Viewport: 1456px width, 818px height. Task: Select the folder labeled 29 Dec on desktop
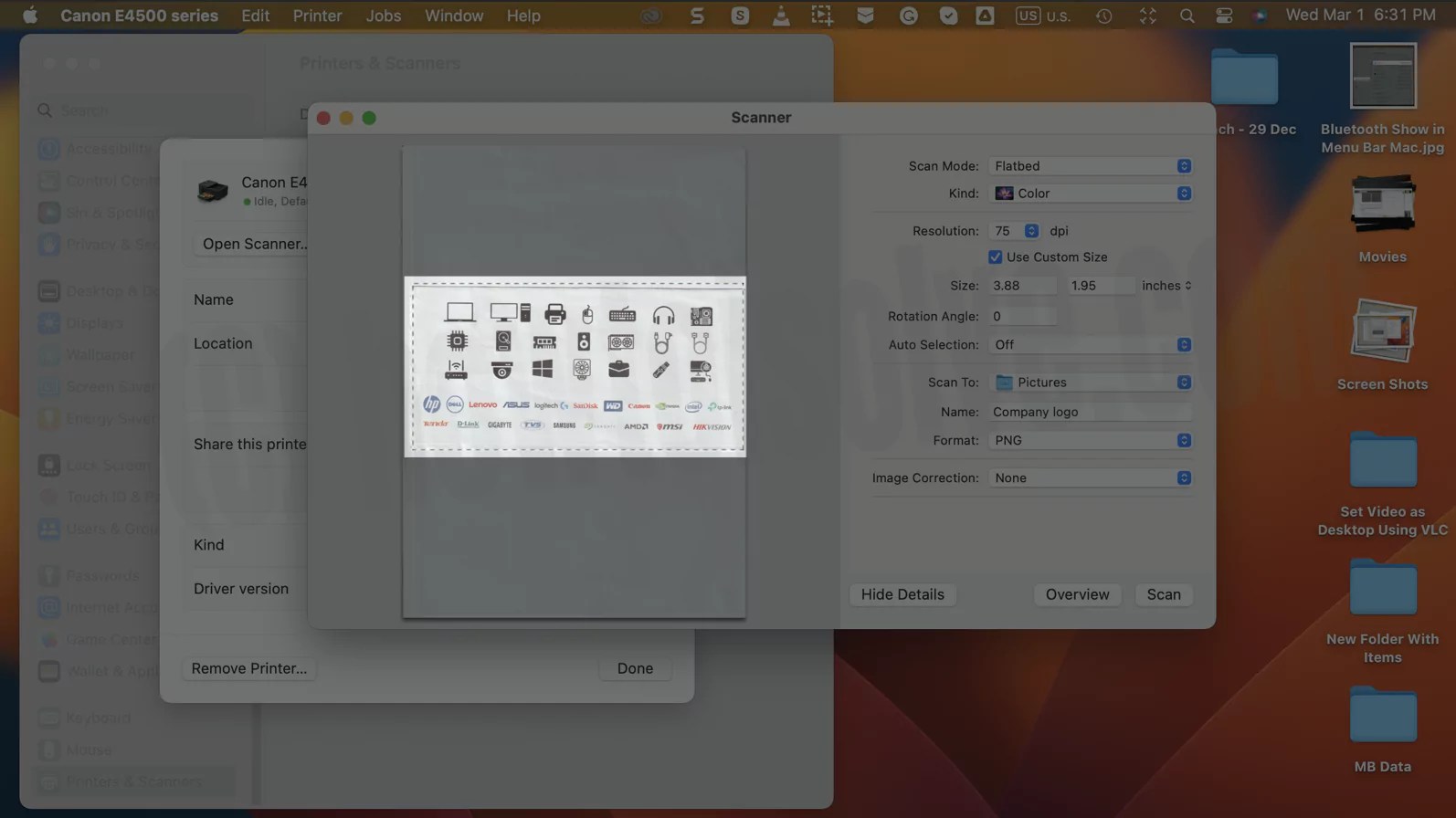1244,77
